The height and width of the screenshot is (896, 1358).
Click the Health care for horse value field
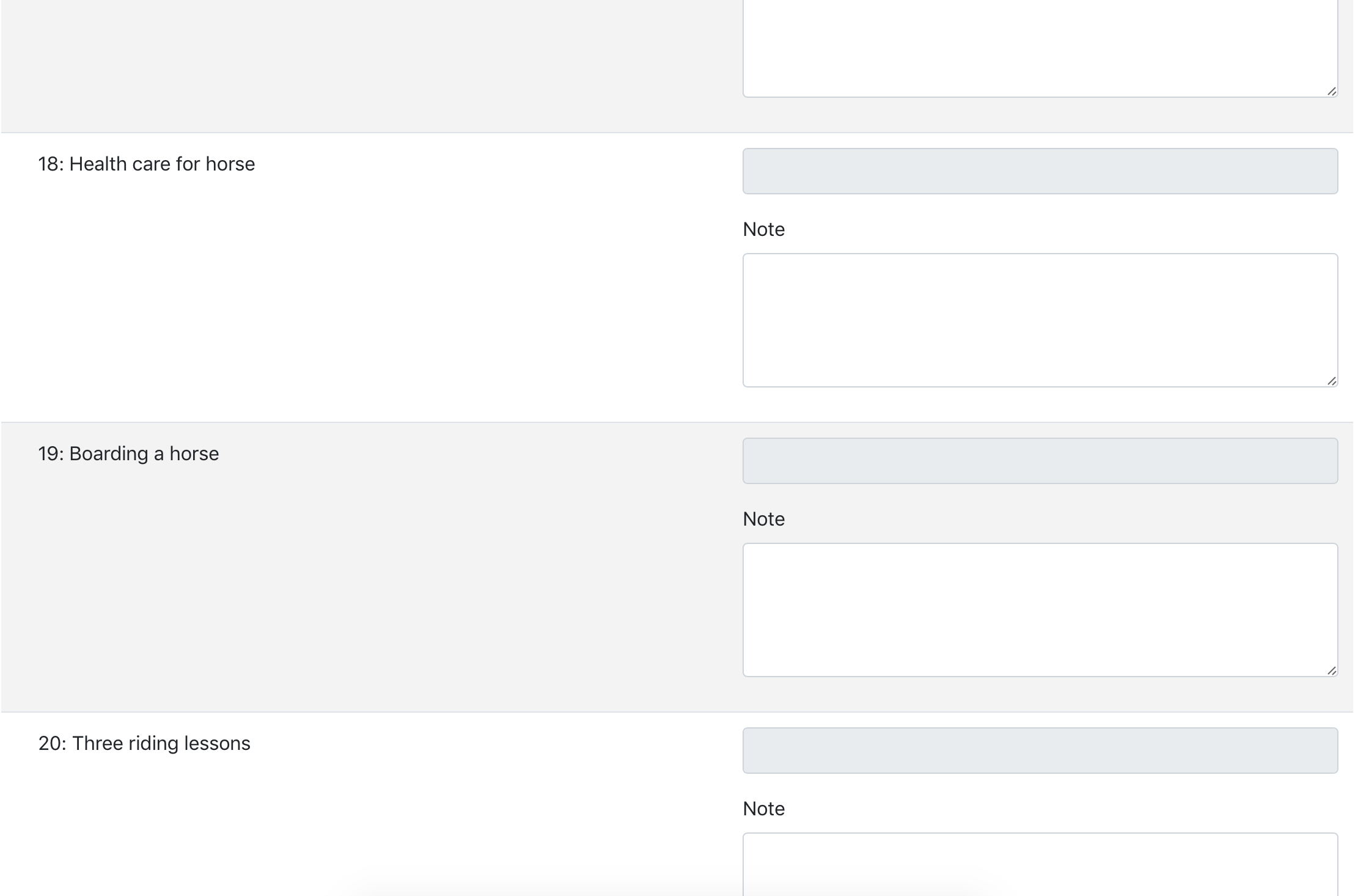pos(1040,171)
